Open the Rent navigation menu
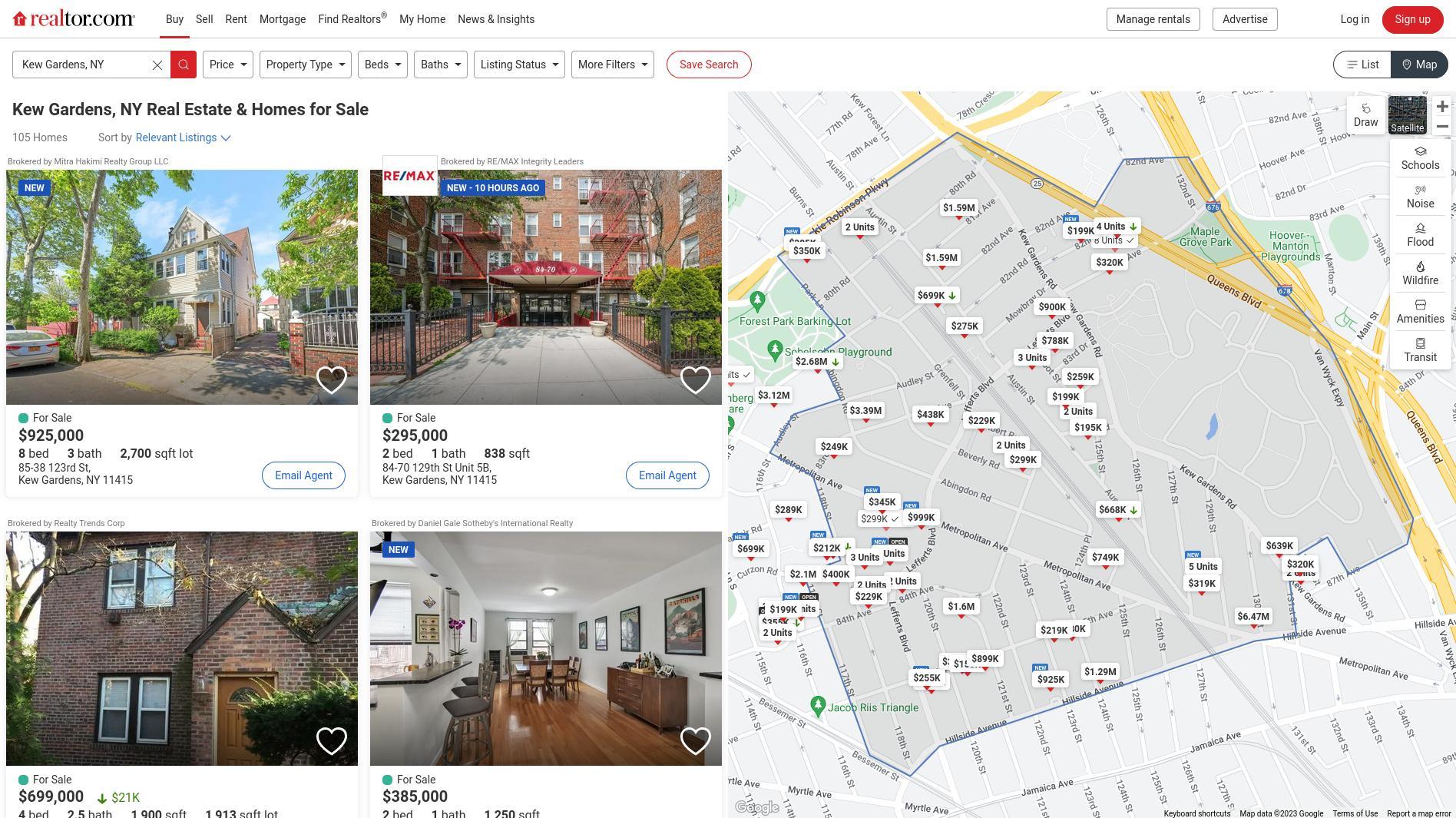Viewport: 1456px width, 818px height. point(236,19)
